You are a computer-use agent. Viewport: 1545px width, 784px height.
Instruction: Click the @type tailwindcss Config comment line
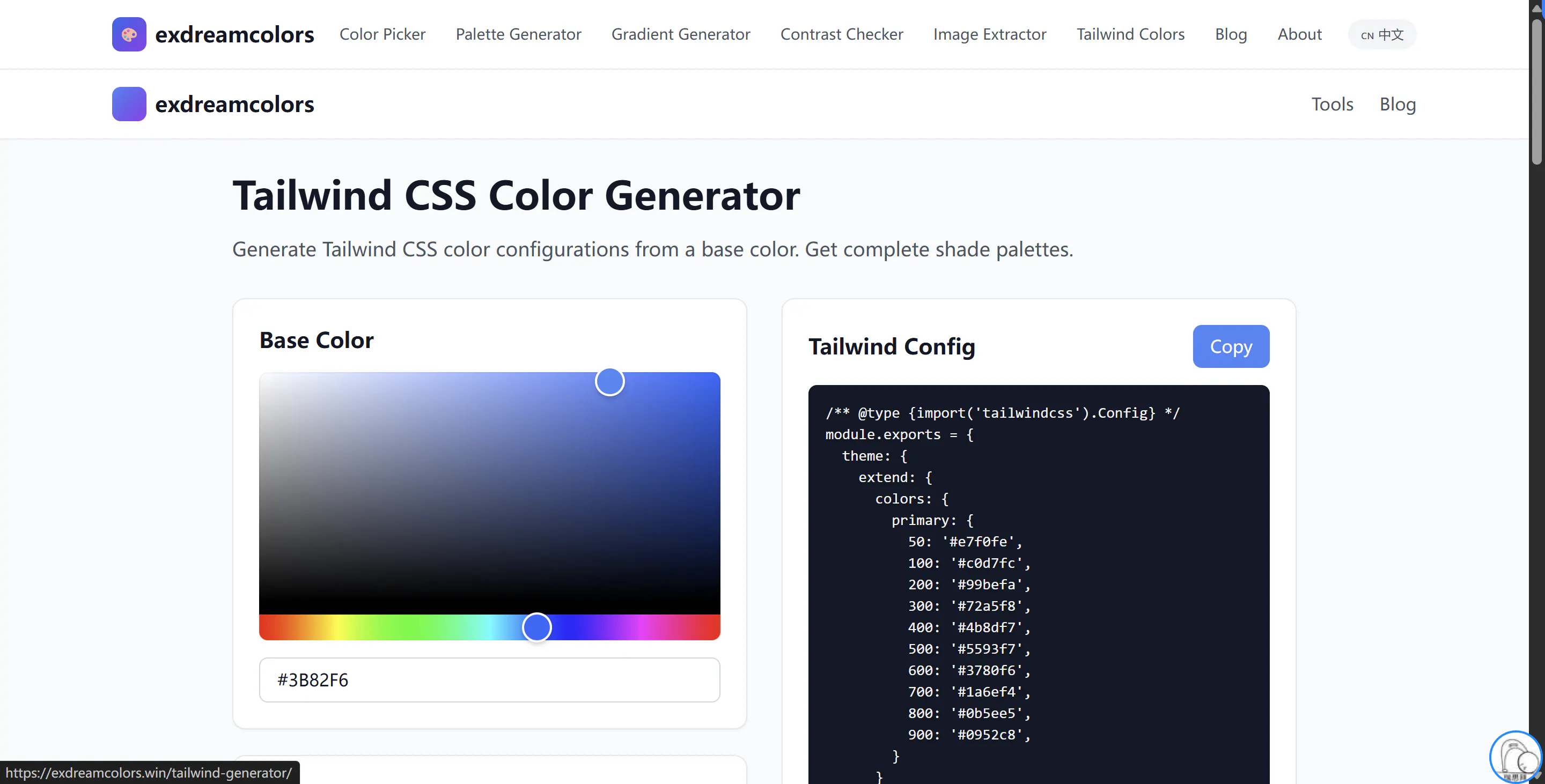[x=1002, y=413]
